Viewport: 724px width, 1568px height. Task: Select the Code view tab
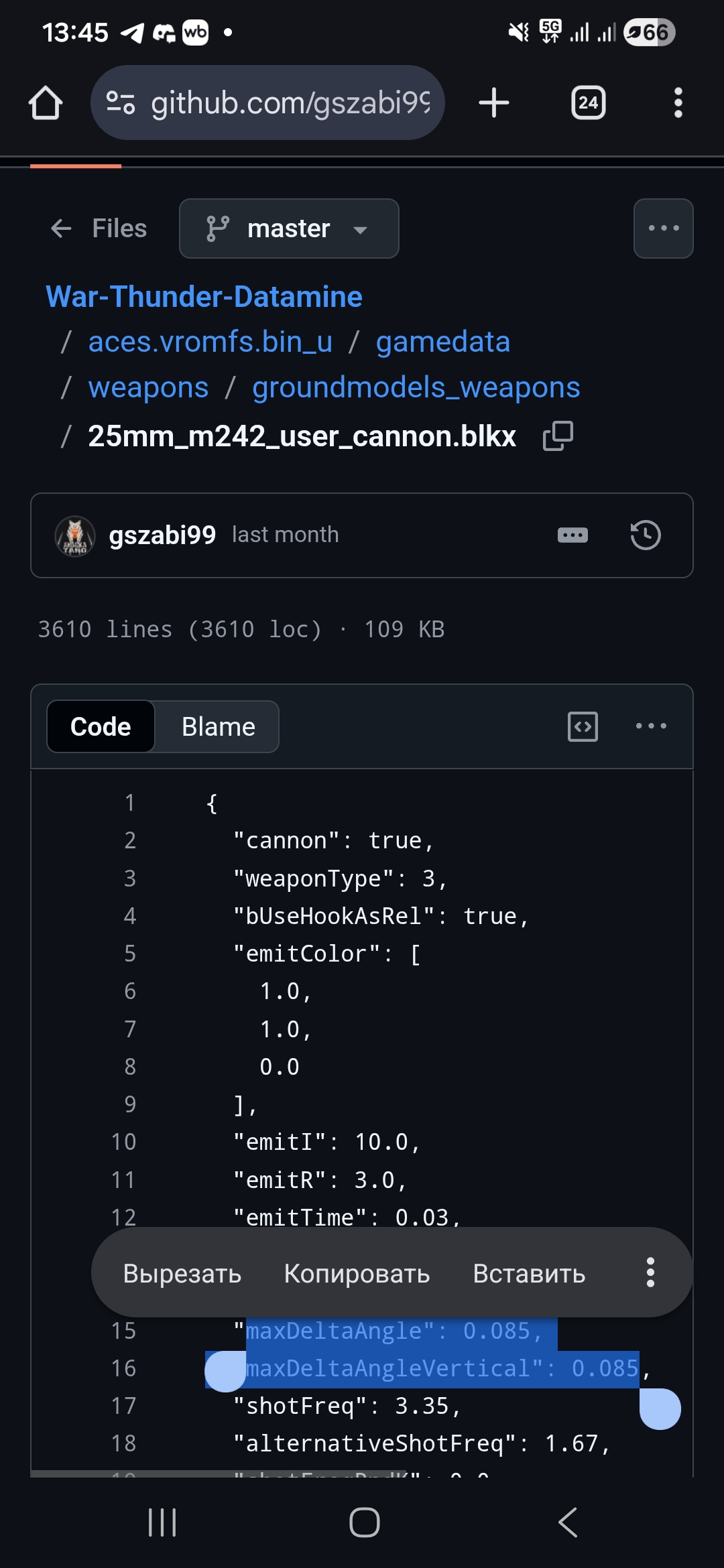point(101,726)
